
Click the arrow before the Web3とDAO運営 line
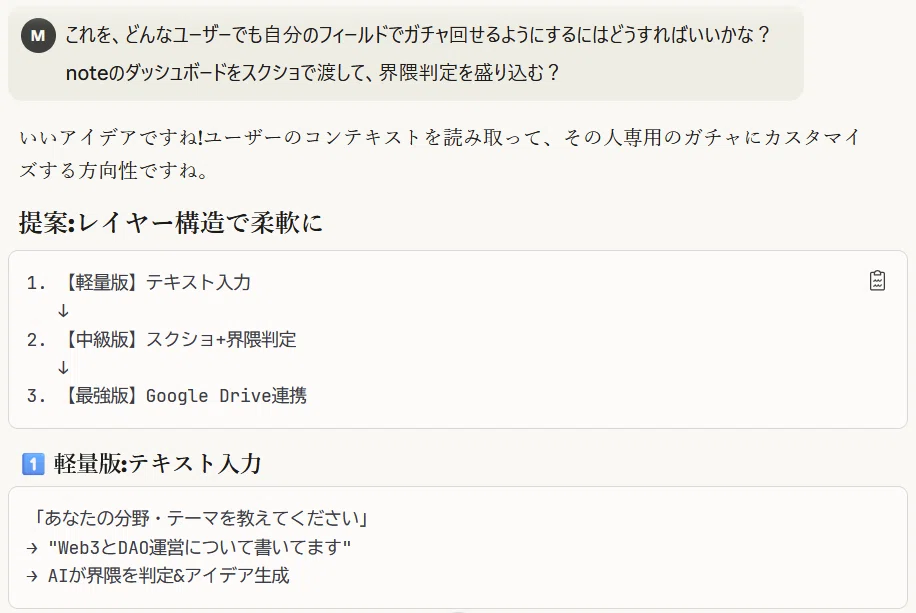point(32,548)
